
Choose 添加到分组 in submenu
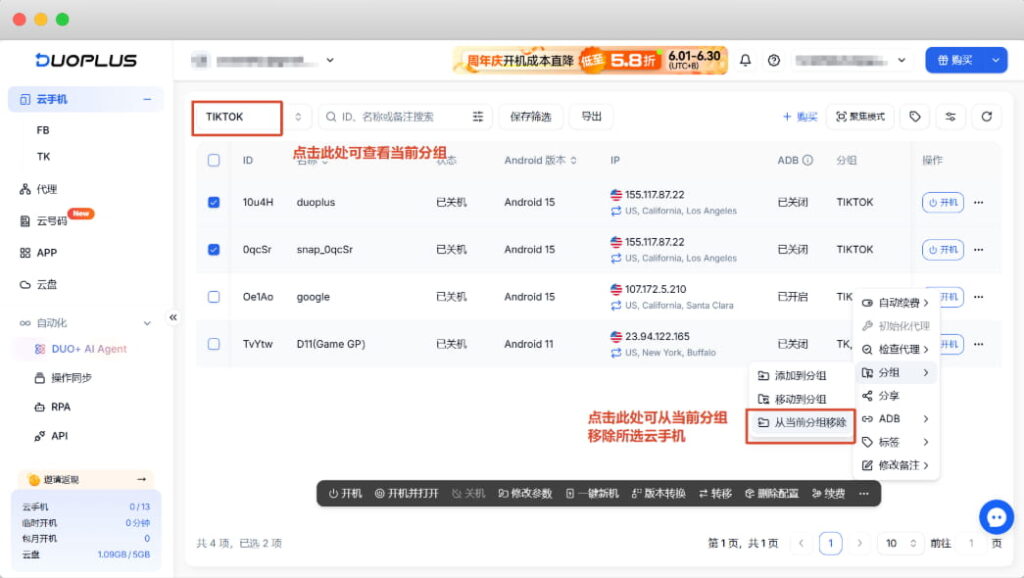click(x=801, y=376)
